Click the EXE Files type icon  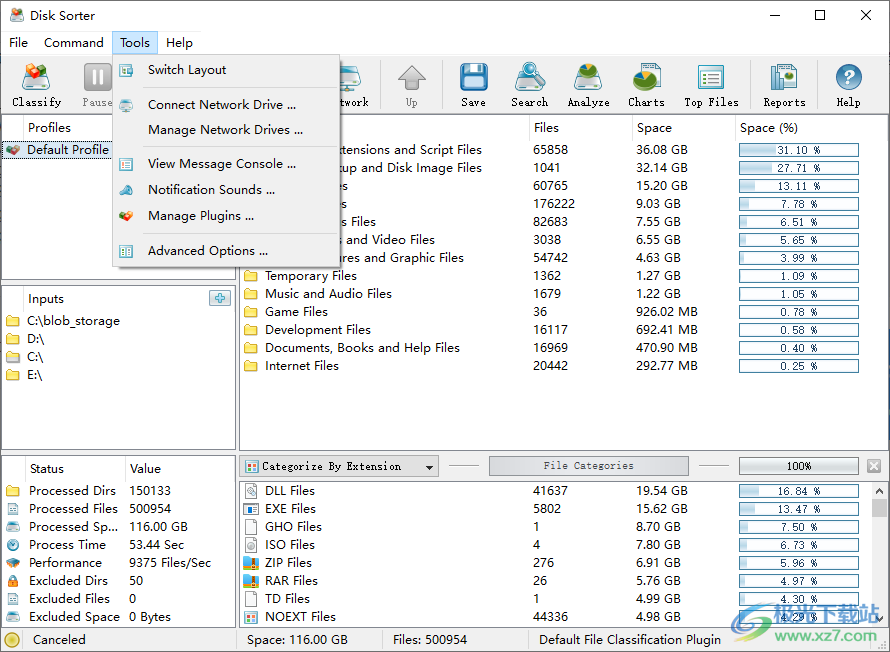click(x=250, y=509)
